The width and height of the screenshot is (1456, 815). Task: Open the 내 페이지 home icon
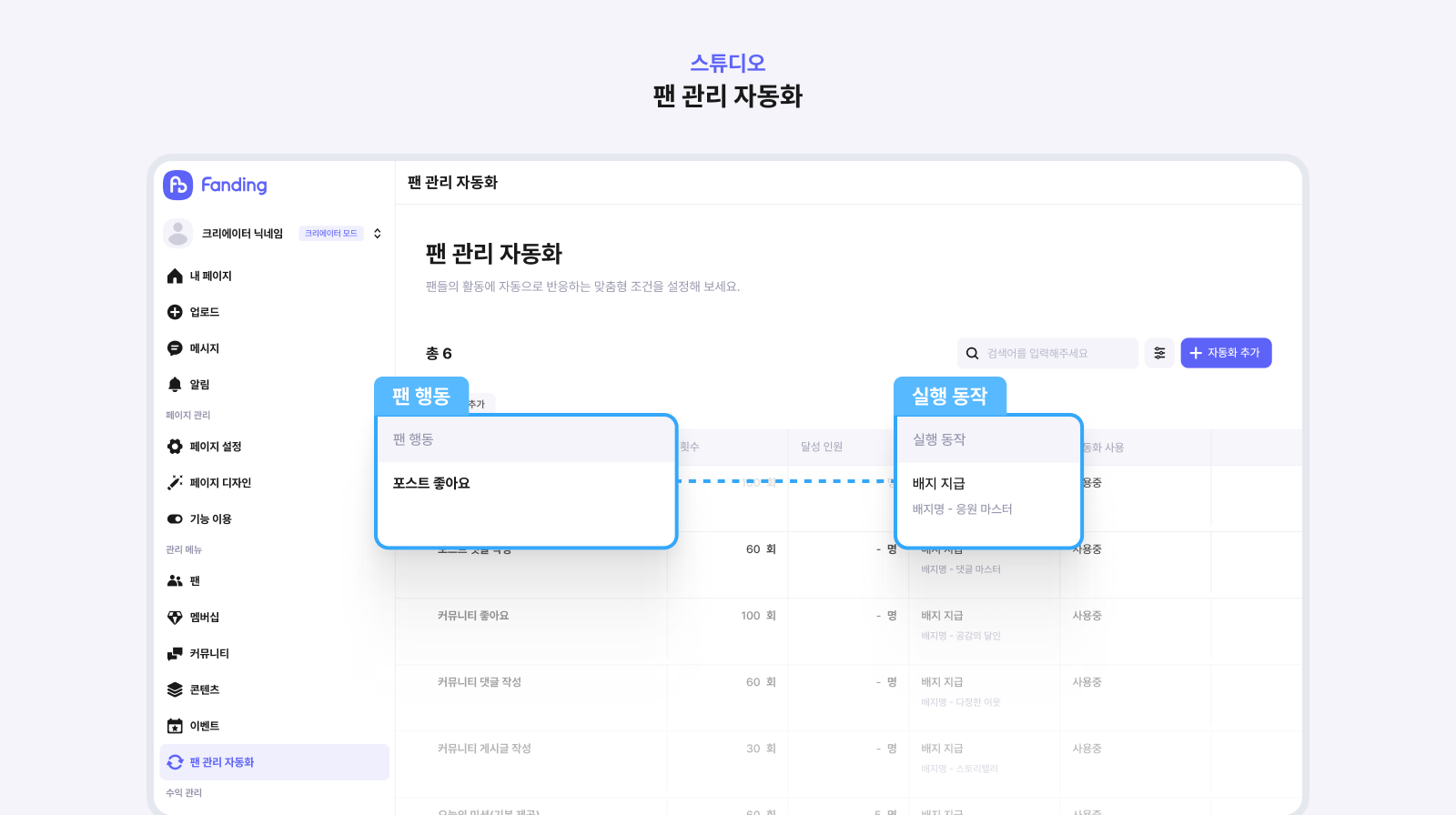tap(175, 276)
